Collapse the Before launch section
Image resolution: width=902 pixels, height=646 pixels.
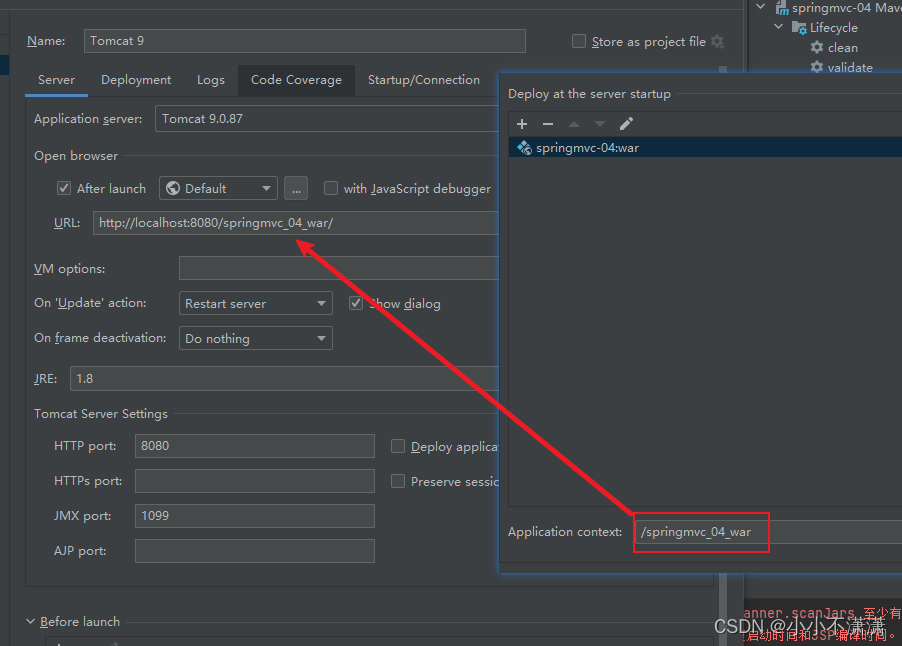pos(30,621)
